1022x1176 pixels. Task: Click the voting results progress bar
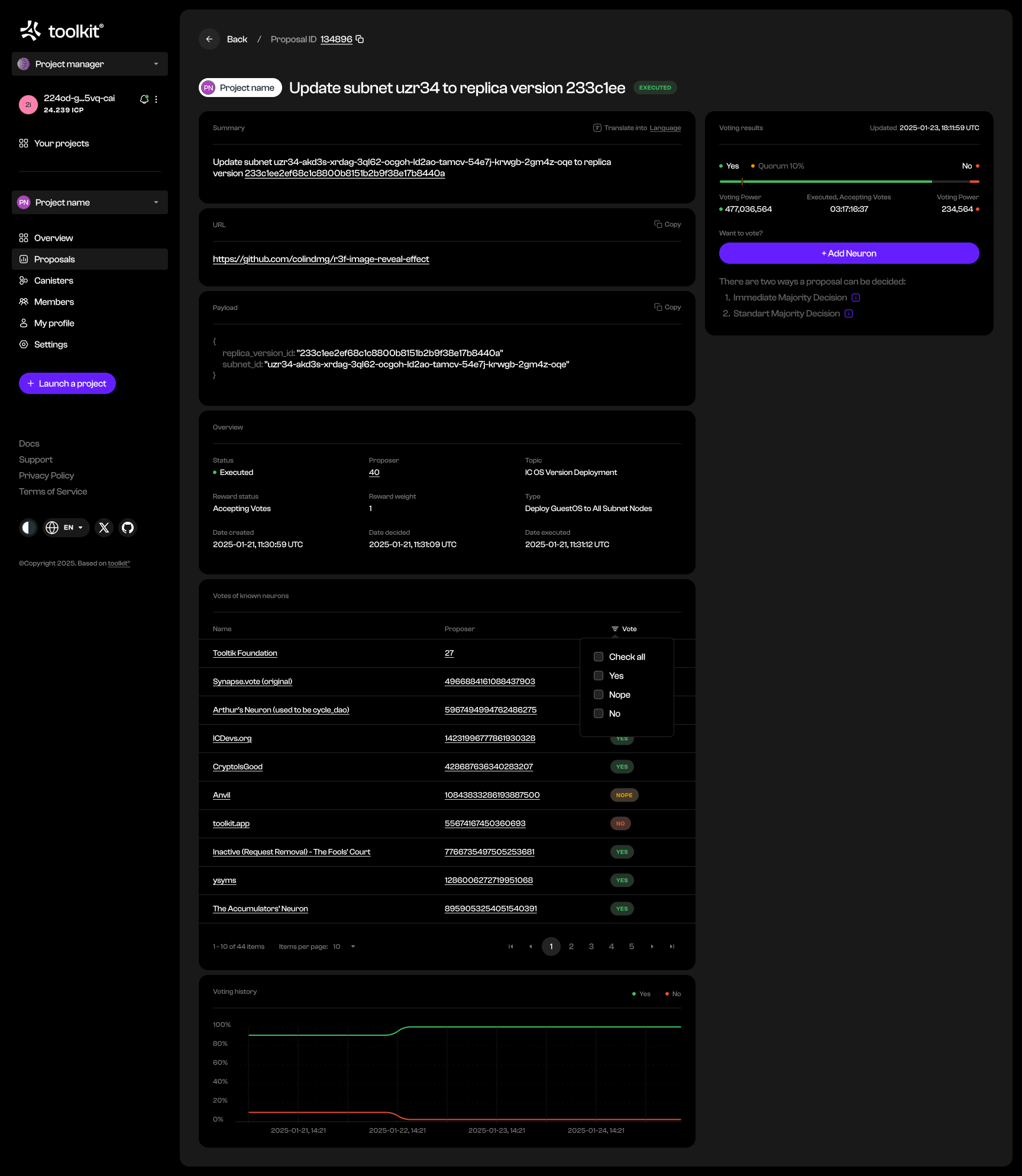pos(849,182)
